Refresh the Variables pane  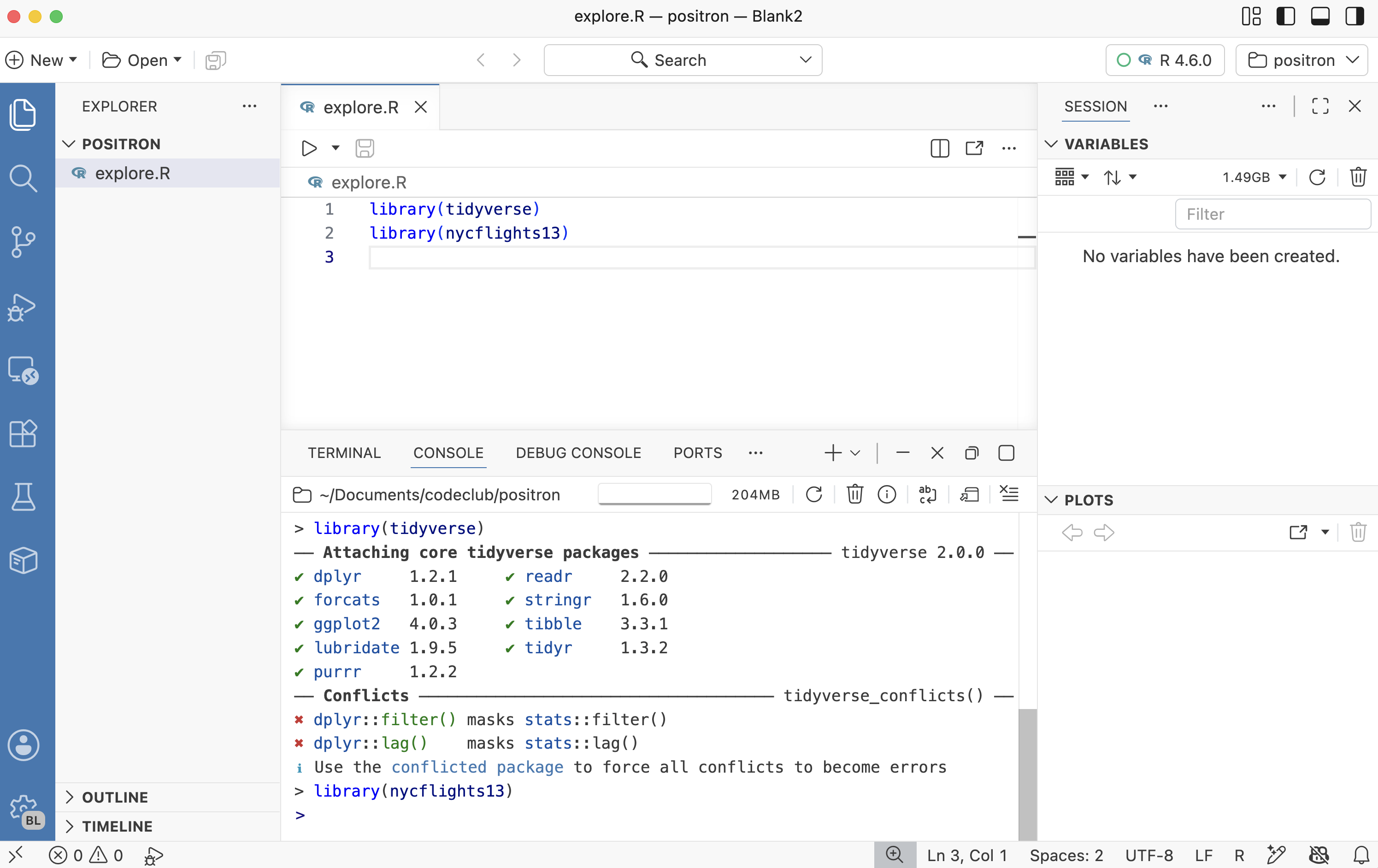click(x=1317, y=177)
